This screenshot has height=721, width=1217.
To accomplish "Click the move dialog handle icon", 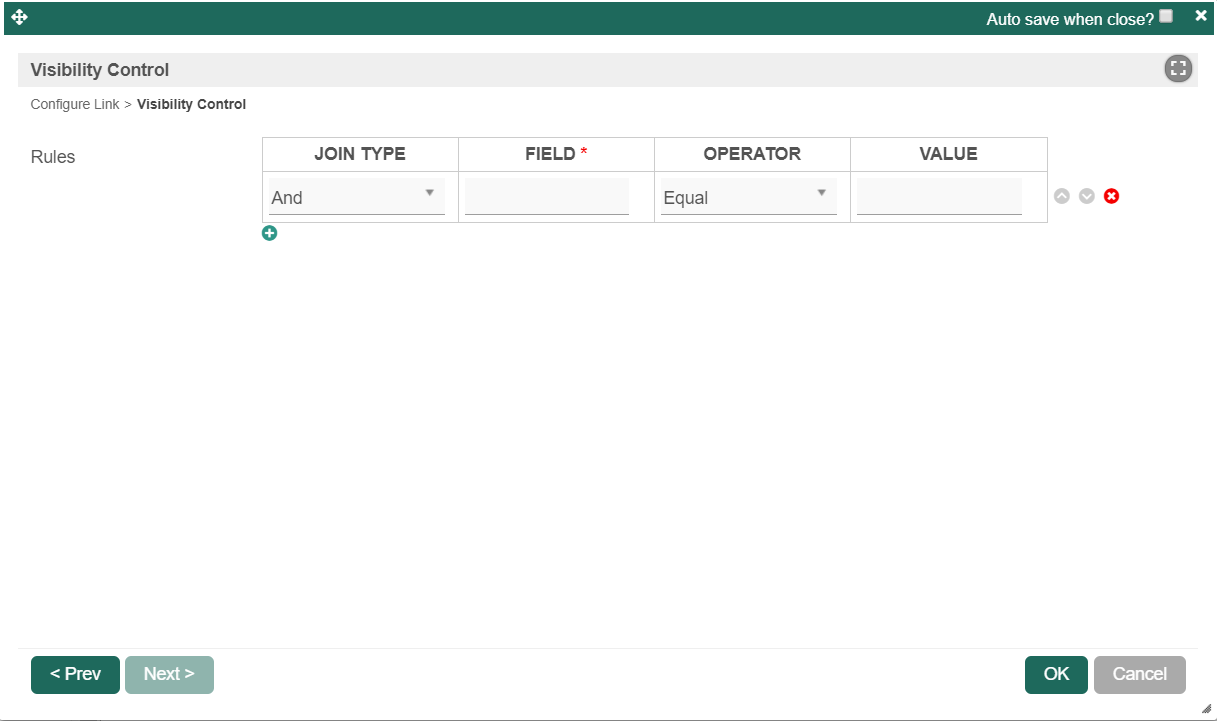I will (19, 17).
